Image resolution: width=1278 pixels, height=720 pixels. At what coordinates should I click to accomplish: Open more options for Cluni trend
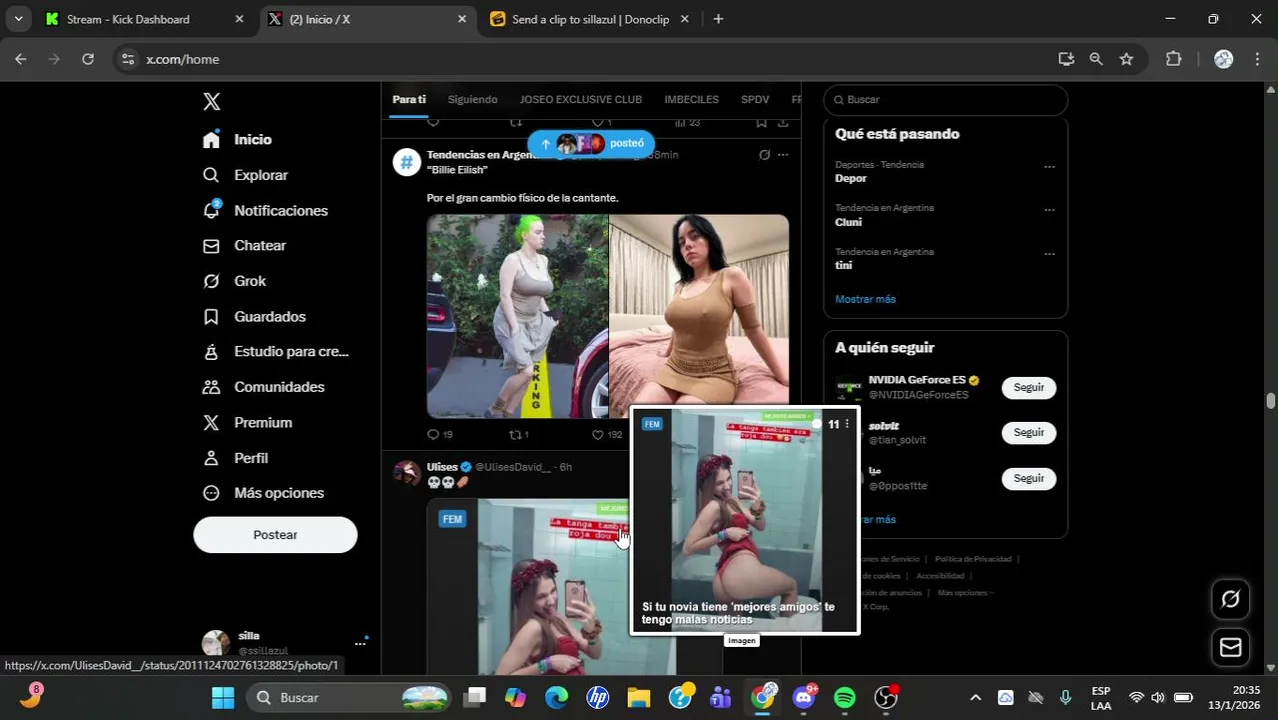pyautogui.click(x=1049, y=210)
